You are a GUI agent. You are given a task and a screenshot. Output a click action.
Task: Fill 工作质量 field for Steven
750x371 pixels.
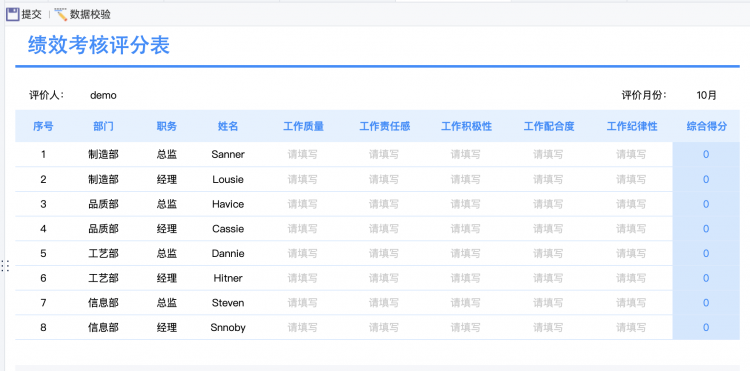point(303,303)
